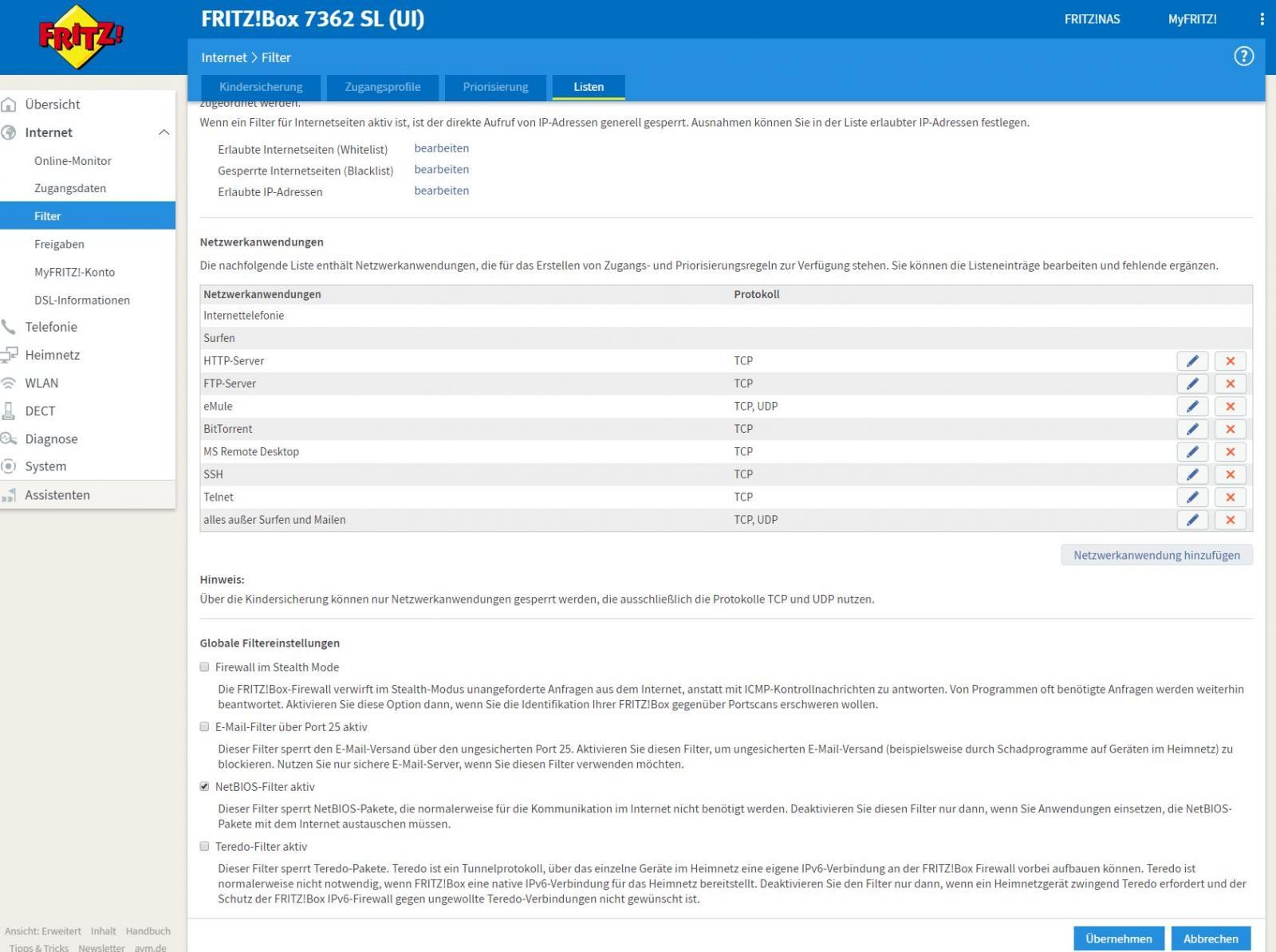Open MyFRITZ! link in header
The height and width of the screenshot is (952, 1276).
tap(1192, 19)
